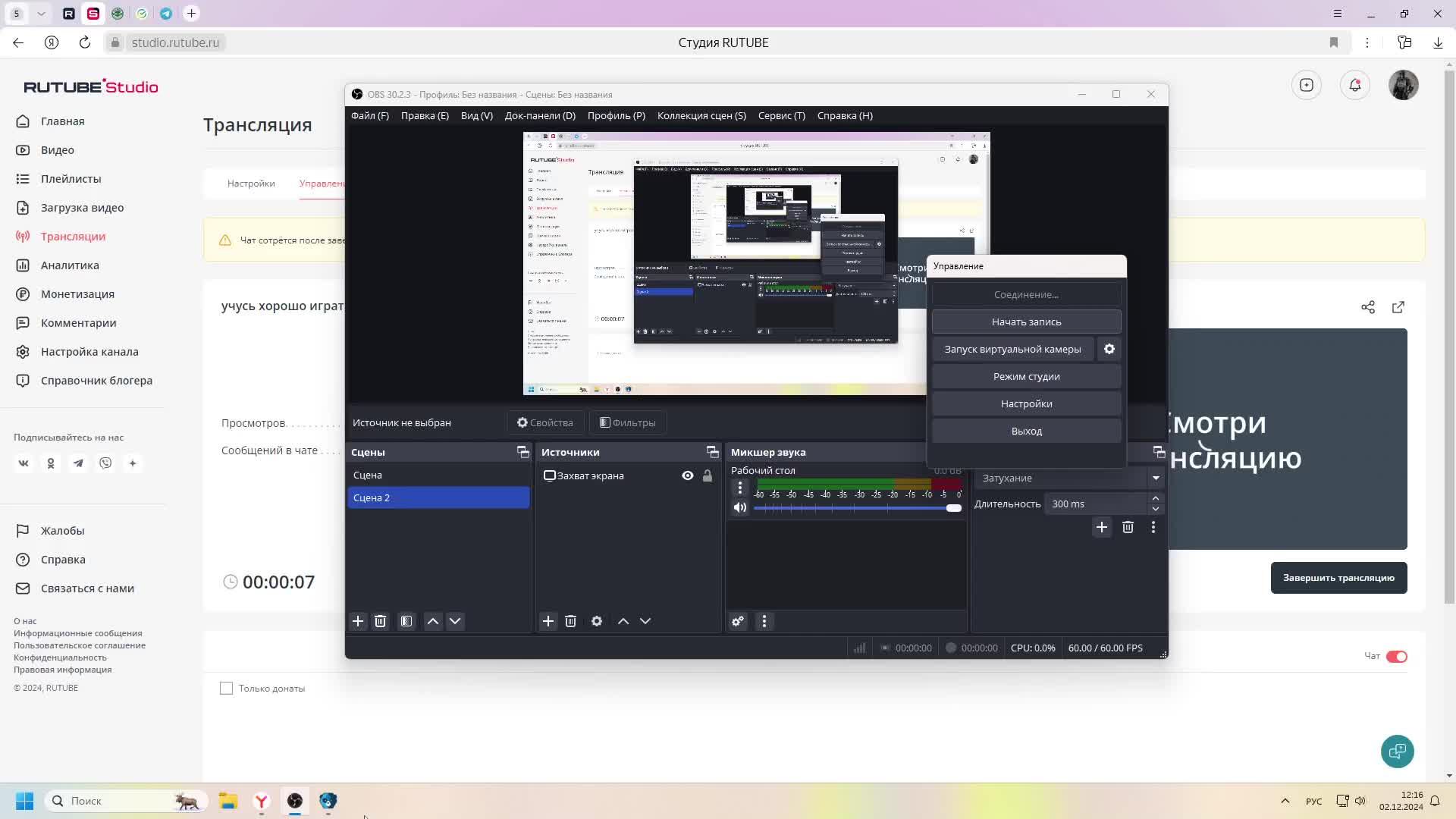1456x819 pixels.
Task: Click Выход button in OBS controls
Action: click(x=1027, y=431)
